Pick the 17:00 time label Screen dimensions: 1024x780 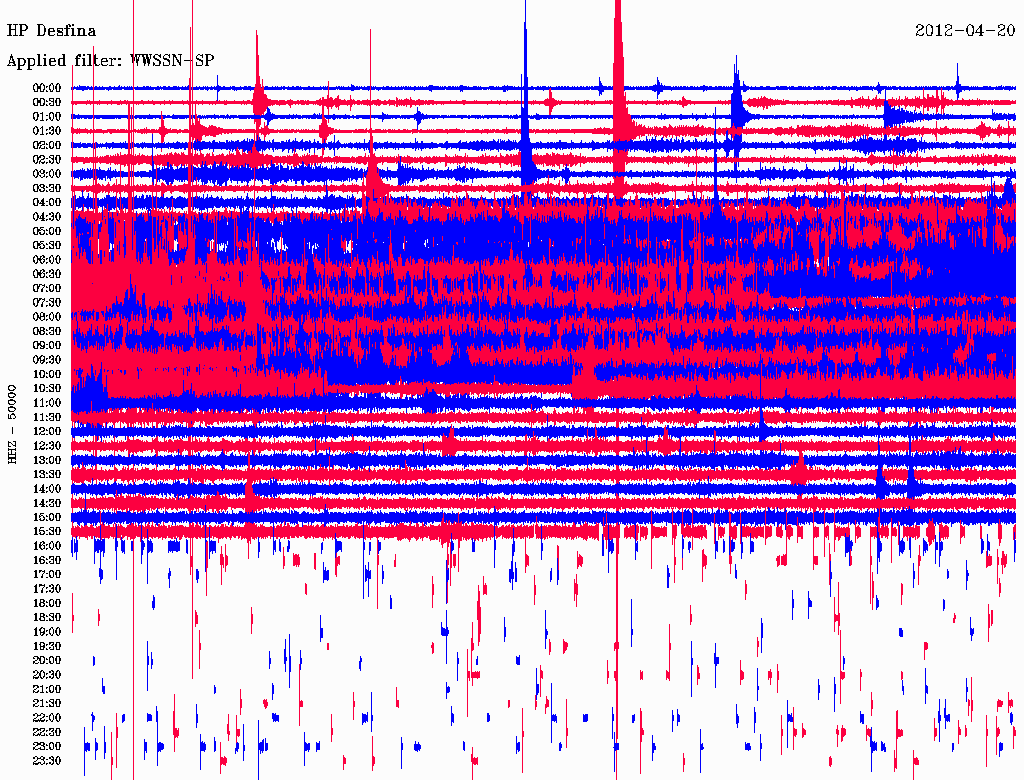tap(47, 574)
